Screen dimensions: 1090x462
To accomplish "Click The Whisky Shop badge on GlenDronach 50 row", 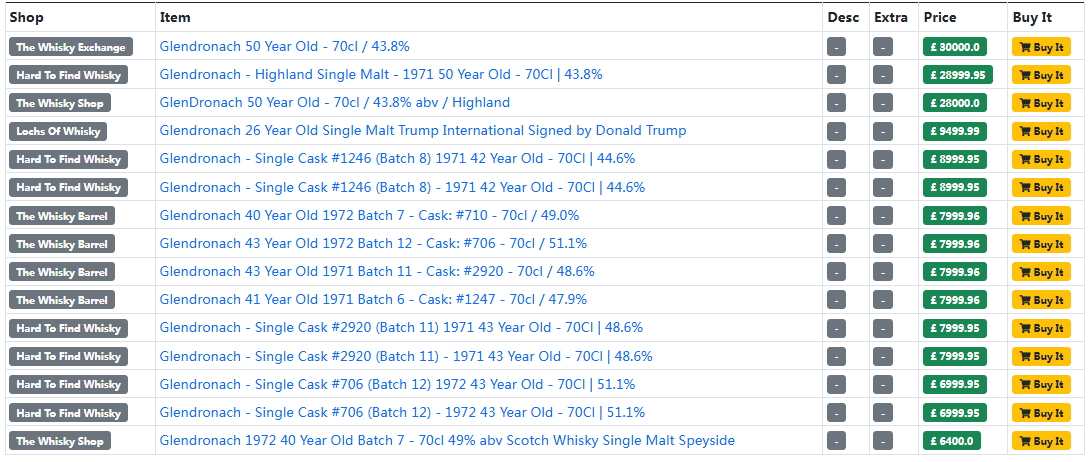I will pyautogui.click(x=60, y=104).
